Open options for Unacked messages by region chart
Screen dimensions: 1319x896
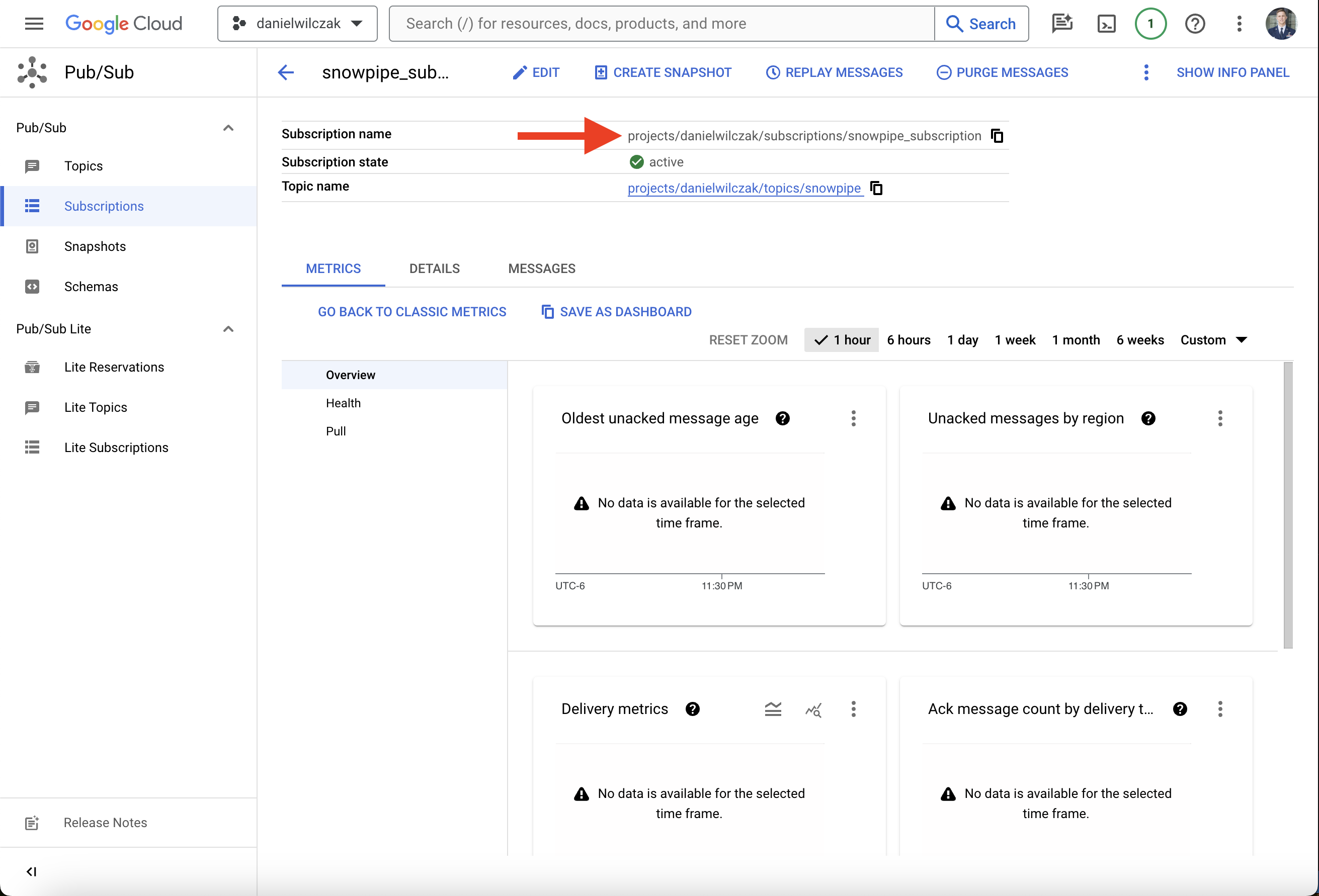click(x=1220, y=418)
